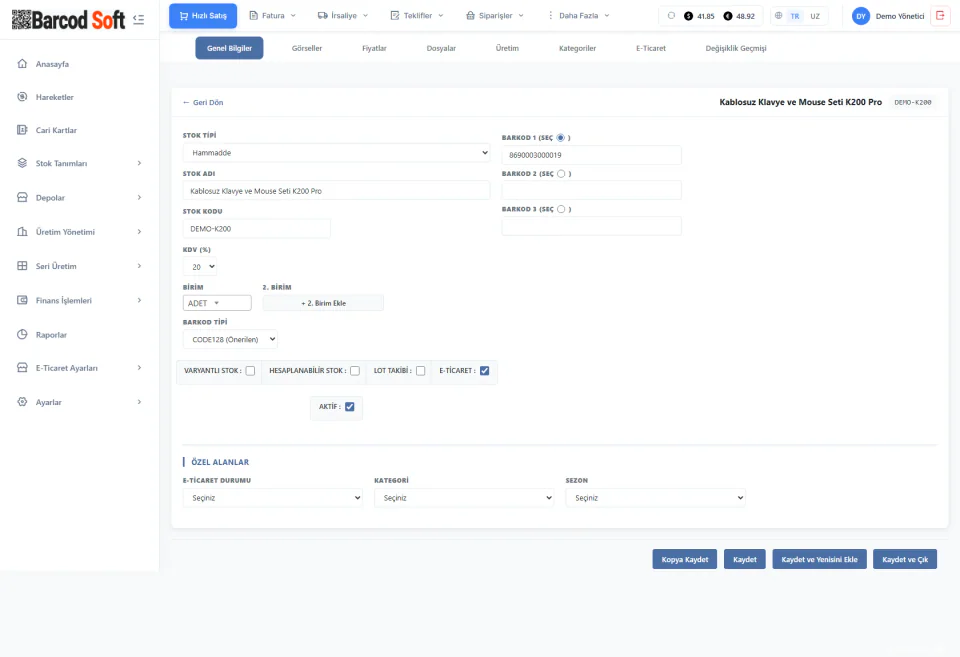Switch to the Görseller tab

[307, 48]
